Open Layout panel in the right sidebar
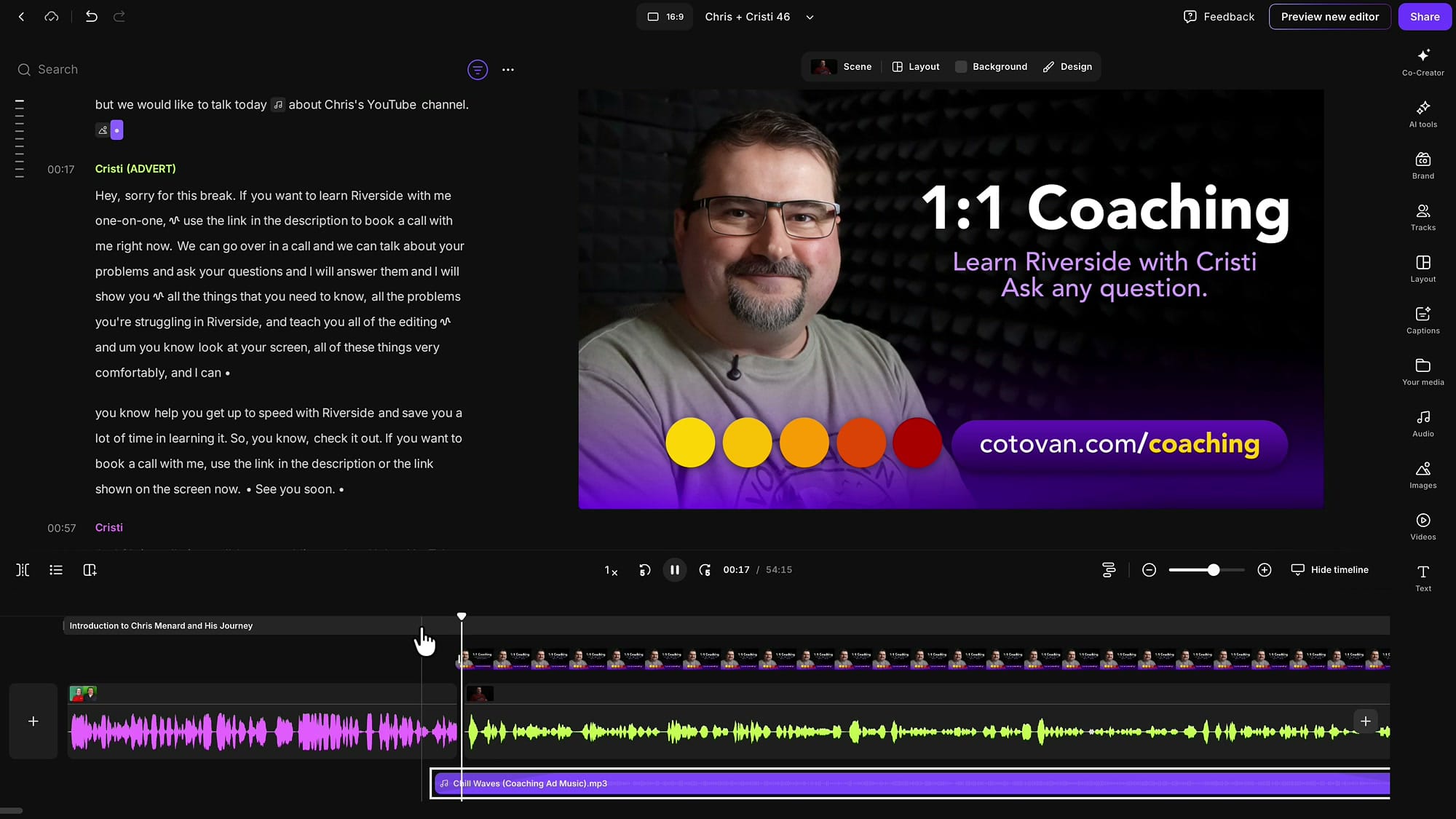This screenshot has height=819, width=1456. pyautogui.click(x=1423, y=269)
